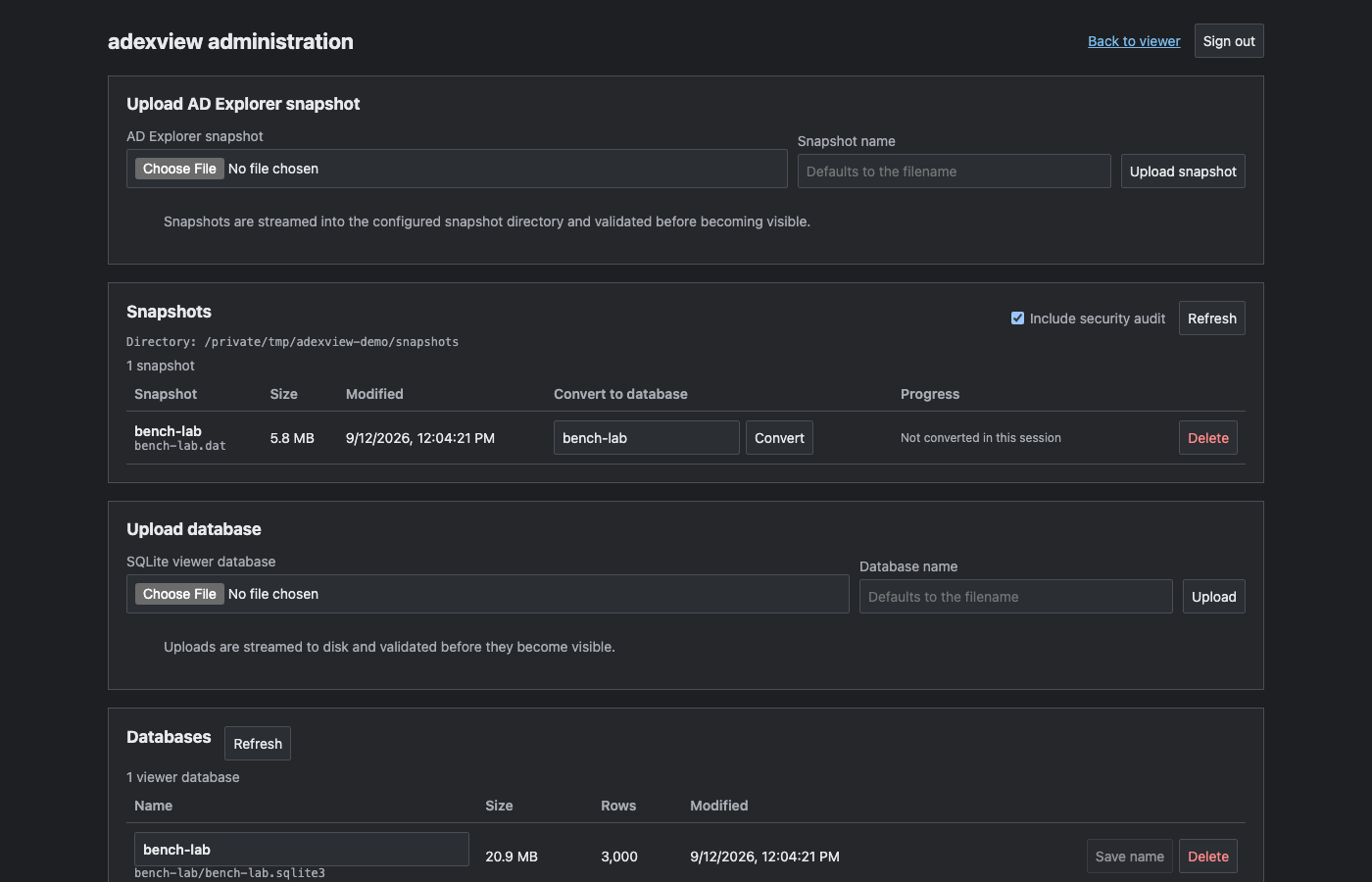Click the 'adexview administration' heading
The height and width of the screenshot is (882, 1372).
(x=230, y=41)
